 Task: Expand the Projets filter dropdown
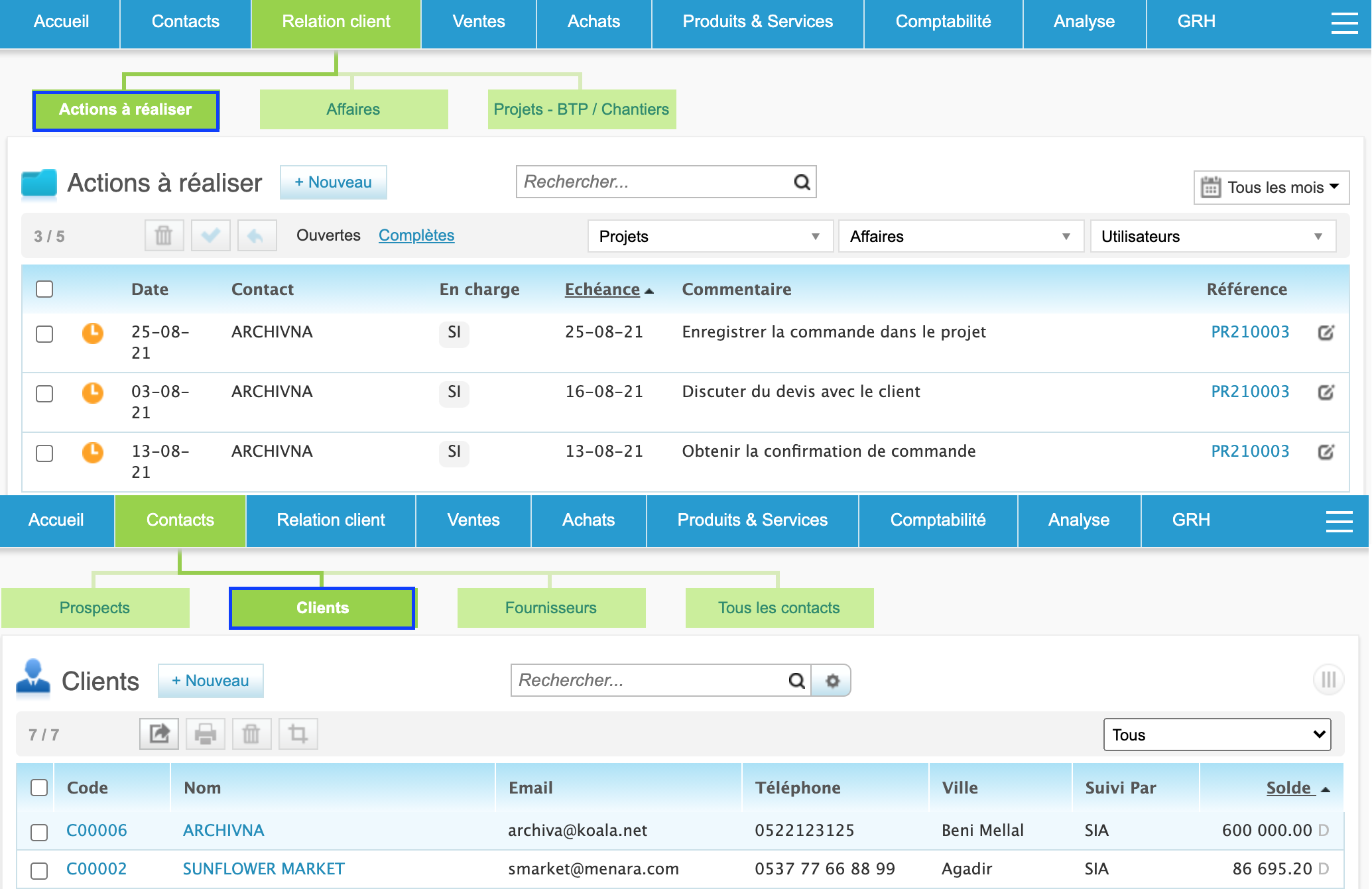coord(710,237)
